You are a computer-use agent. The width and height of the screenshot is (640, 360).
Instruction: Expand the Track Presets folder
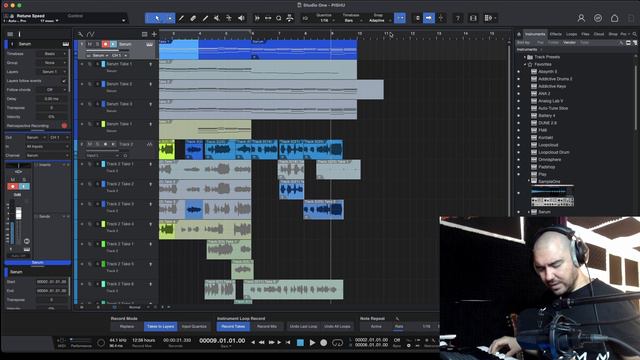[525, 57]
